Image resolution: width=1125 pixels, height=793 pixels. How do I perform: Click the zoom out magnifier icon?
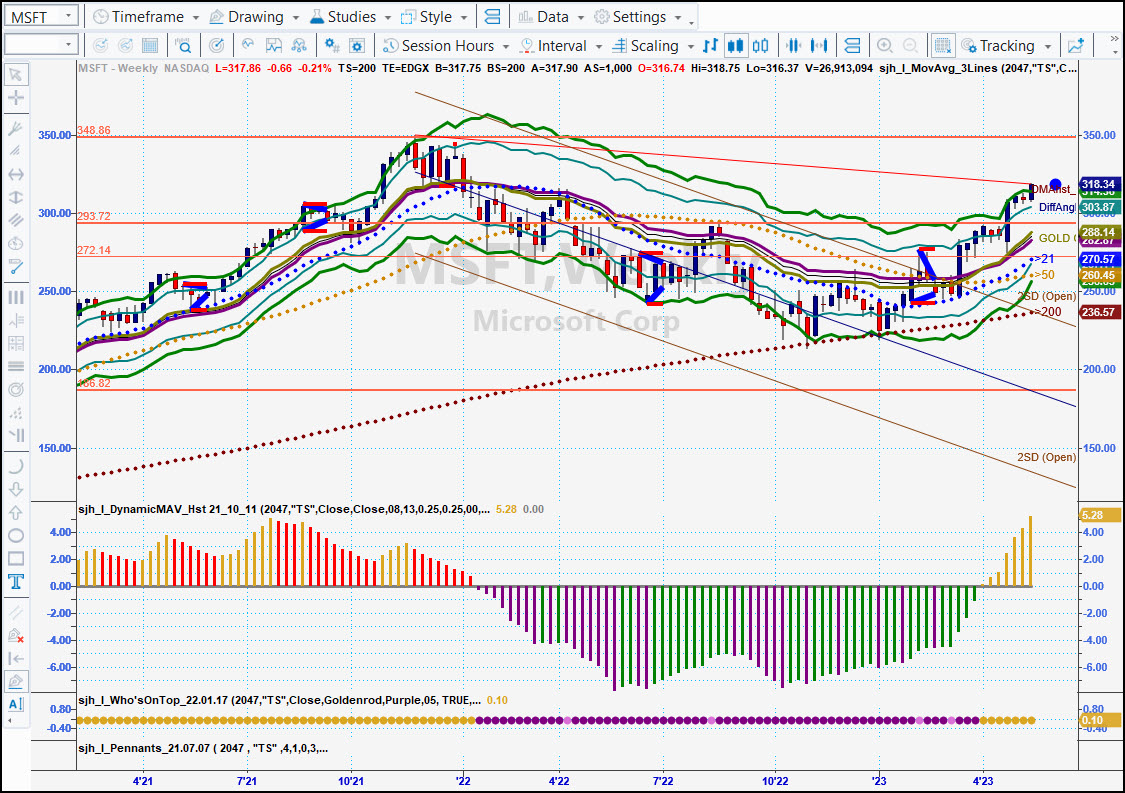point(910,46)
